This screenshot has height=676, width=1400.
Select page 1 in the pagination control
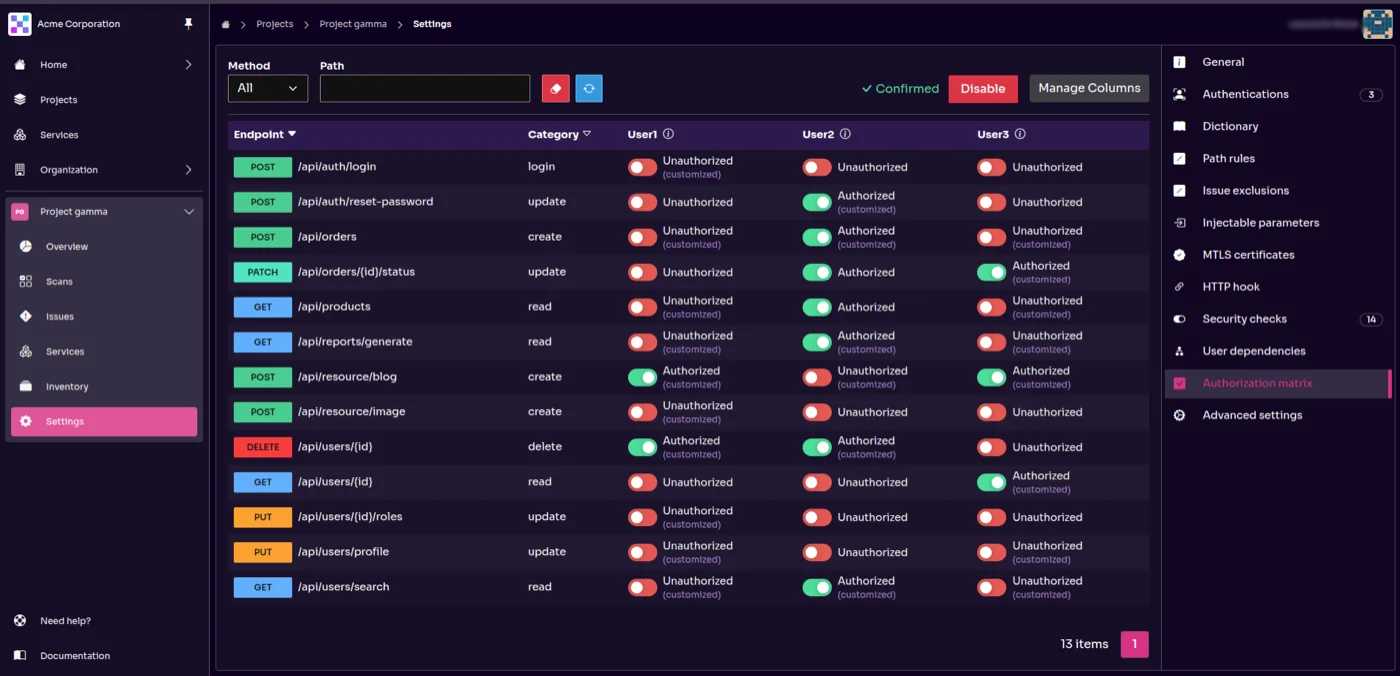(1135, 644)
